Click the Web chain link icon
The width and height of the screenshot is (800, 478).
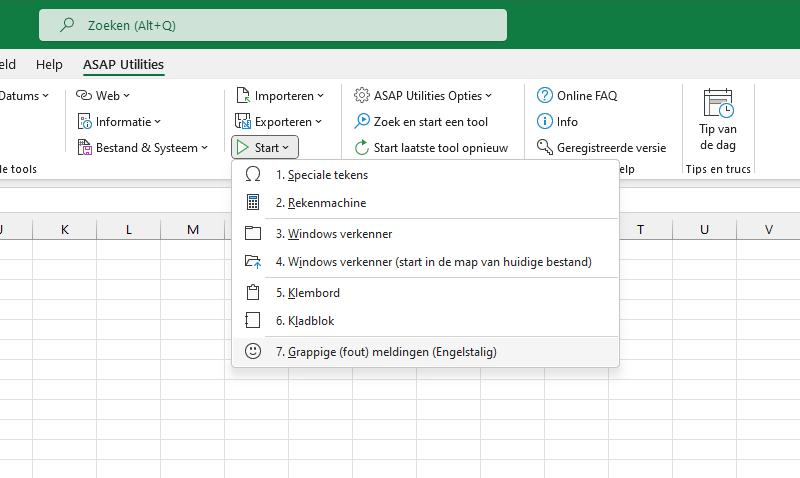coord(84,95)
